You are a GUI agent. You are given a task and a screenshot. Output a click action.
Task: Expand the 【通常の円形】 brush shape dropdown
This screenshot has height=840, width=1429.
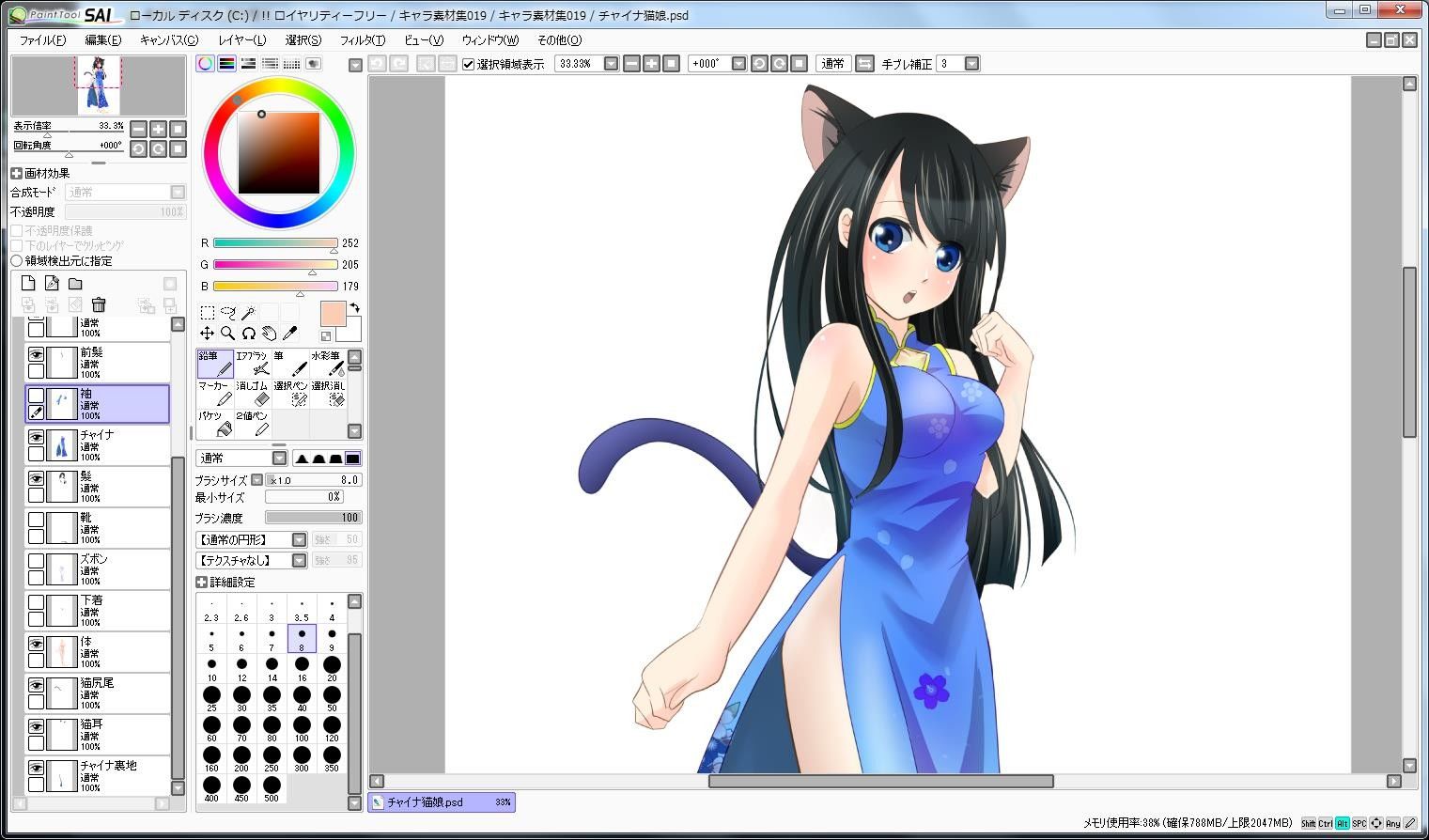point(299,539)
